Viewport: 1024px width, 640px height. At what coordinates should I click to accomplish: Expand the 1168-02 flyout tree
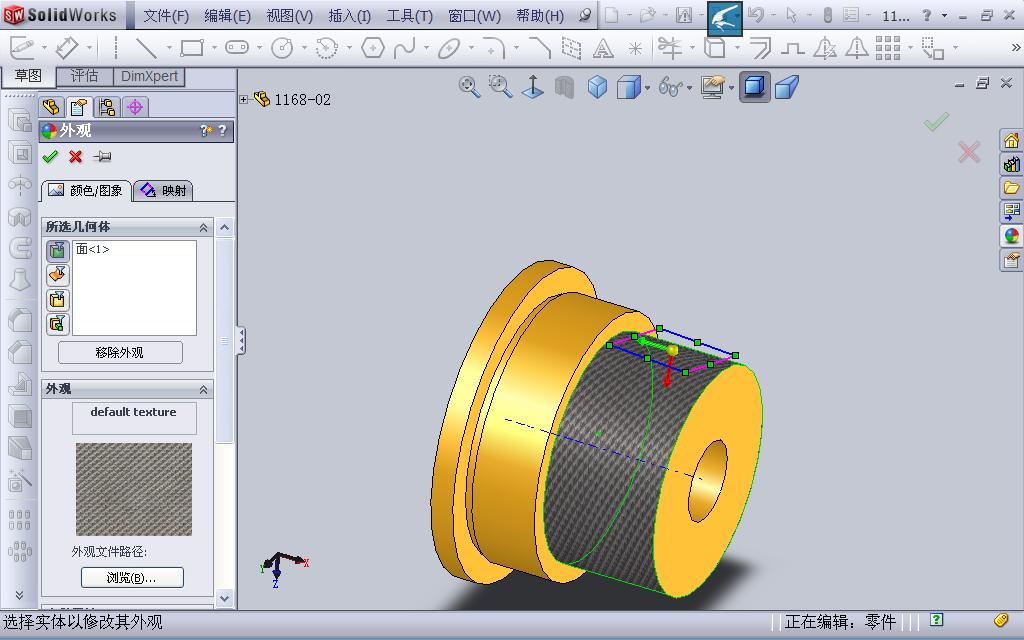[x=244, y=99]
